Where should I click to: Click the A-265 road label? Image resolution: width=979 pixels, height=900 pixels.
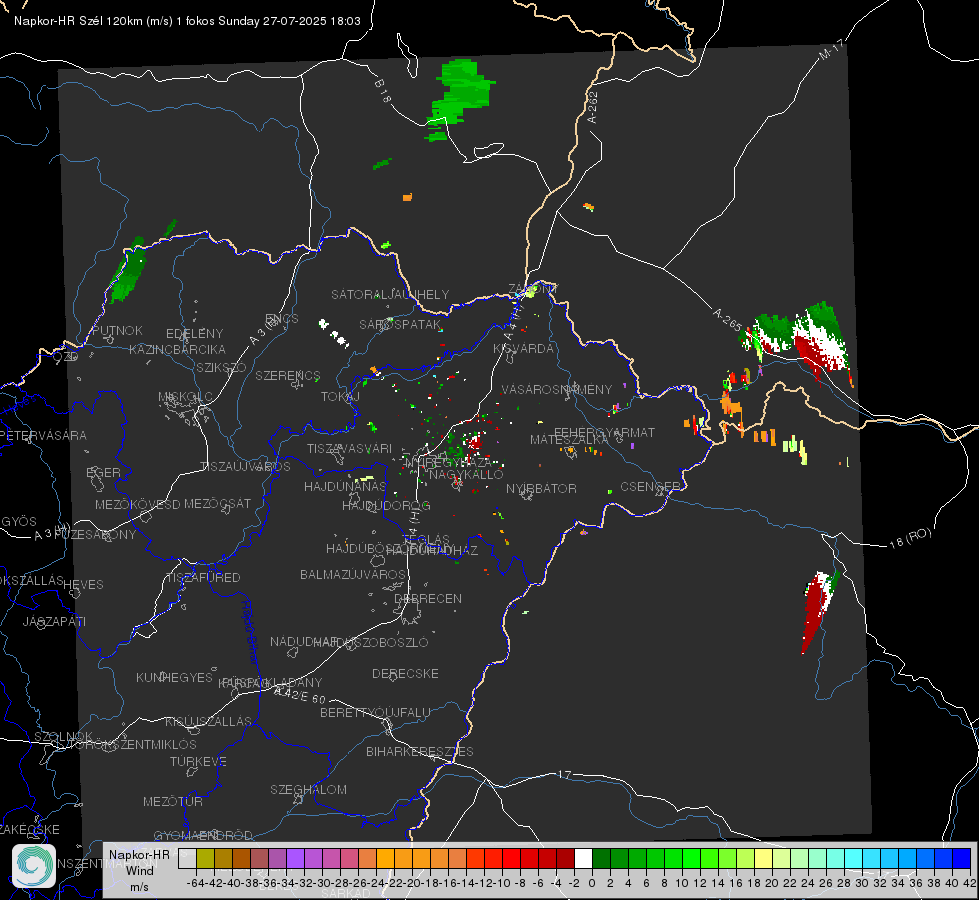727,319
